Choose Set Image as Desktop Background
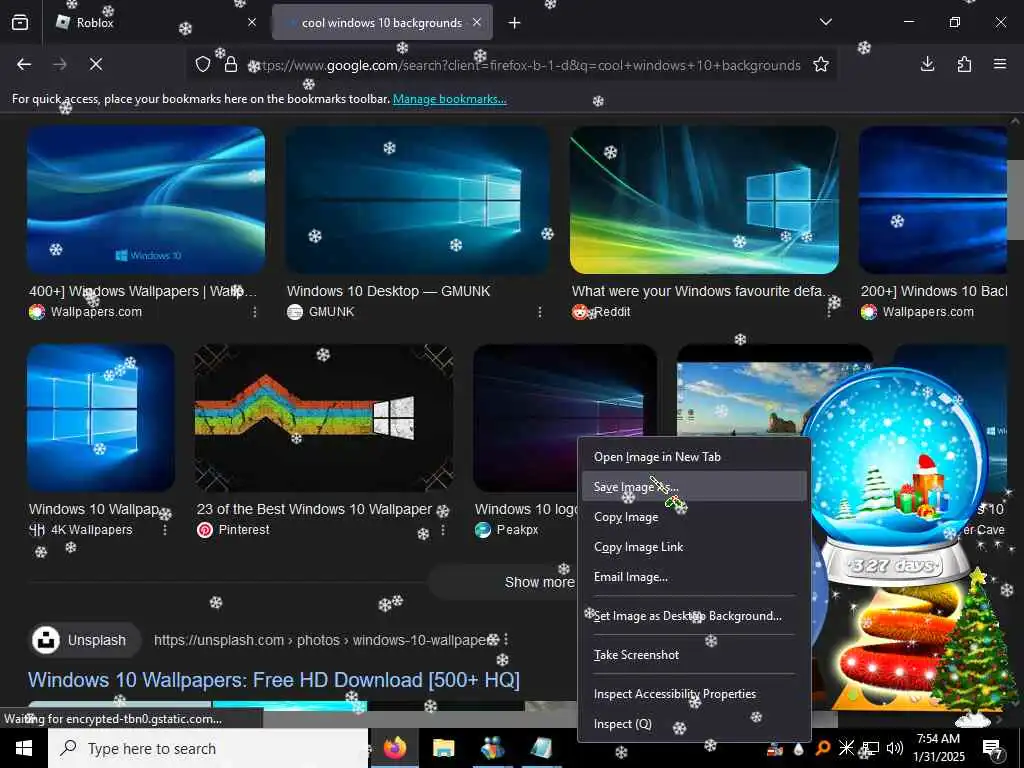 [x=694, y=616]
